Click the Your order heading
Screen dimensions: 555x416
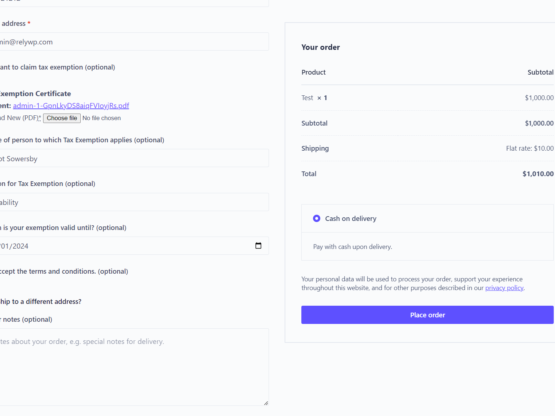click(x=320, y=47)
